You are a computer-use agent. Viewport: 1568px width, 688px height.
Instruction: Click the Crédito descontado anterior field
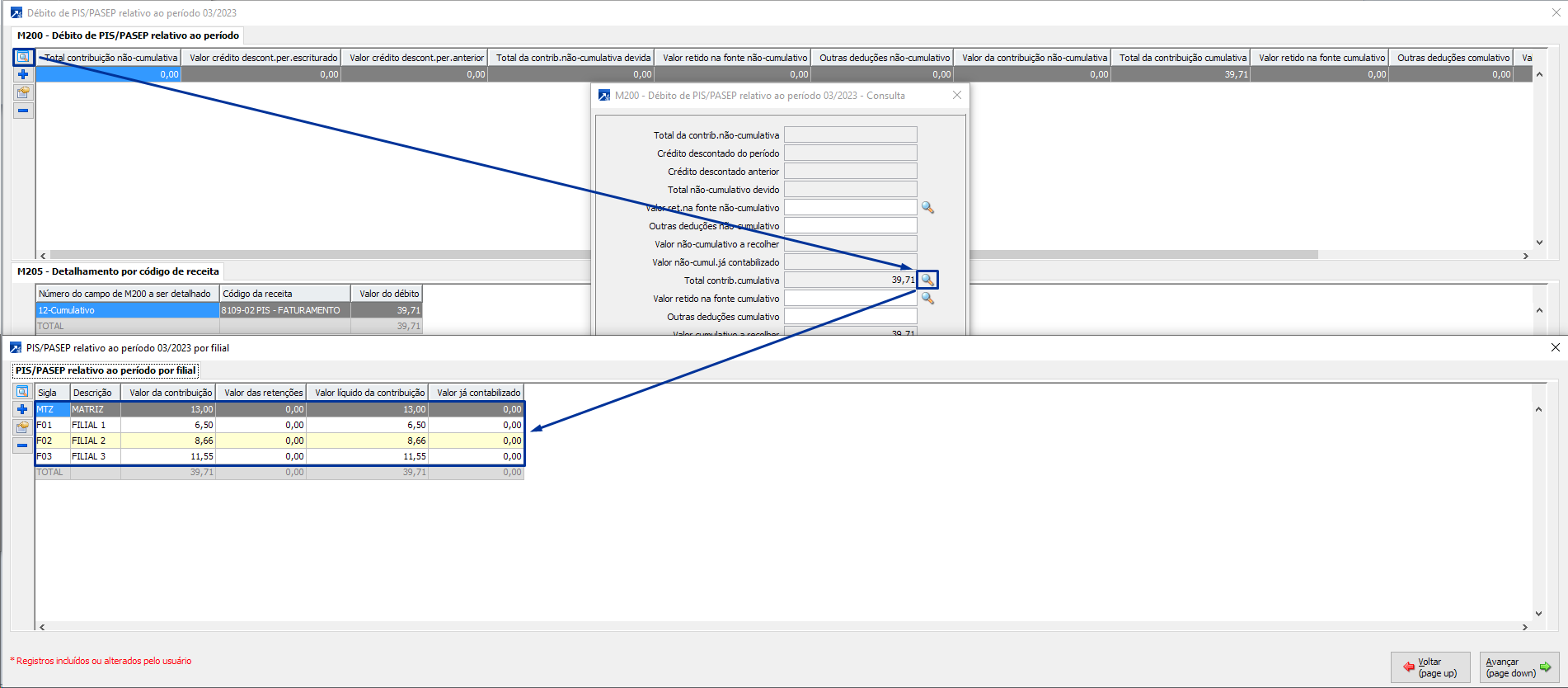(851, 172)
